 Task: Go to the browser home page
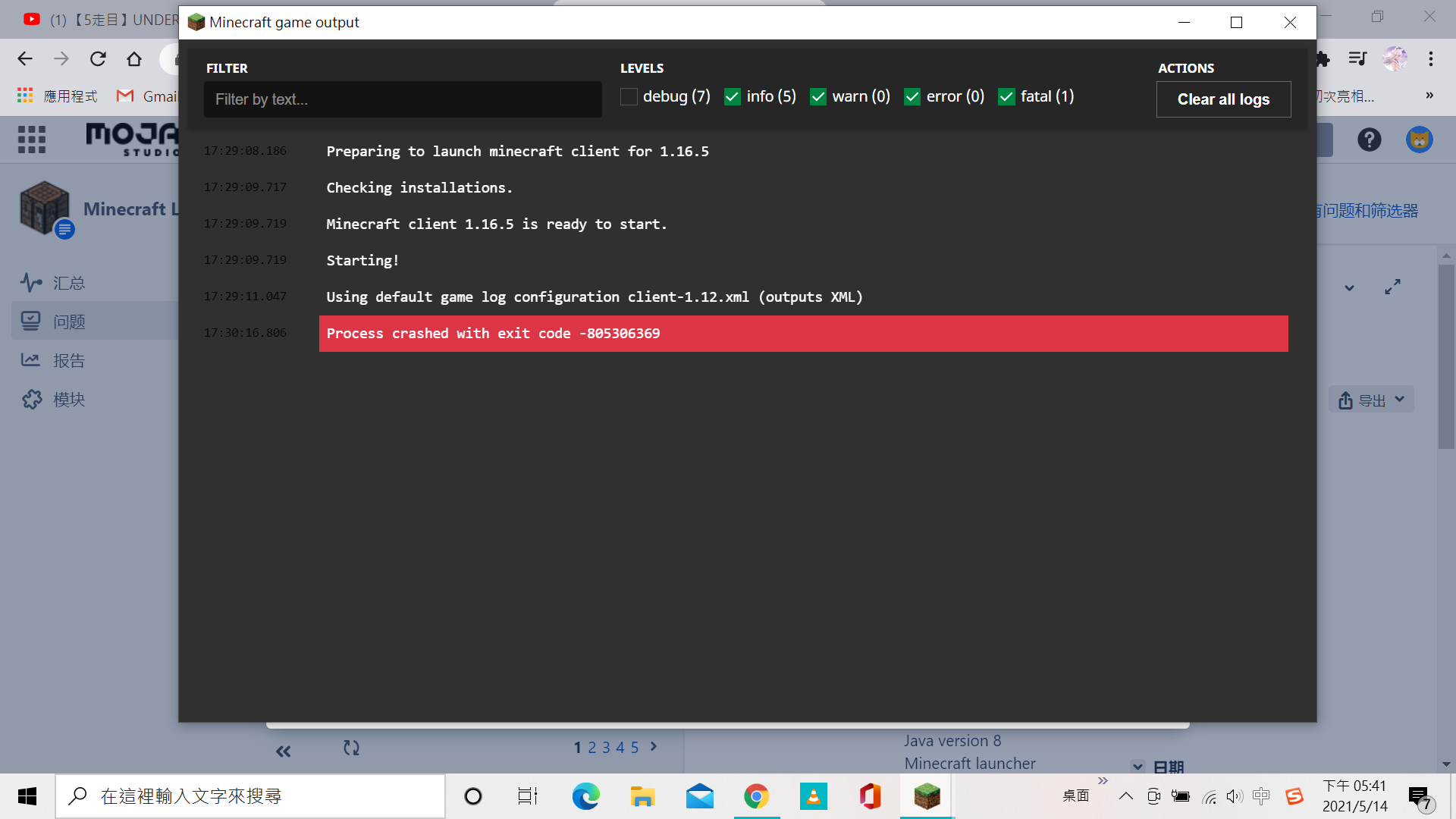click(x=134, y=59)
